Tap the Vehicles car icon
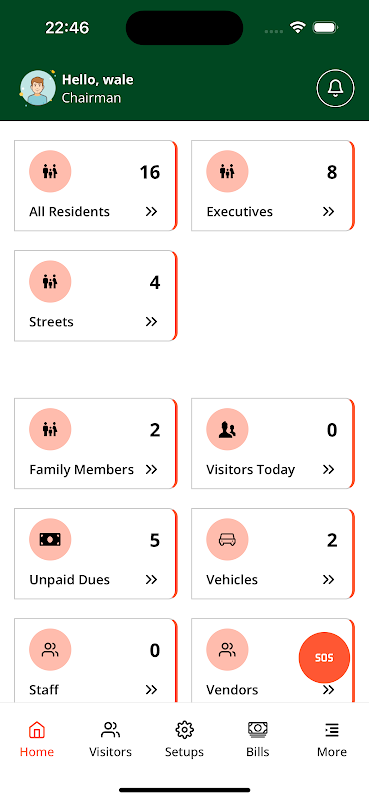Viewport: 369px width, 800px height. [x=227, y=540]
